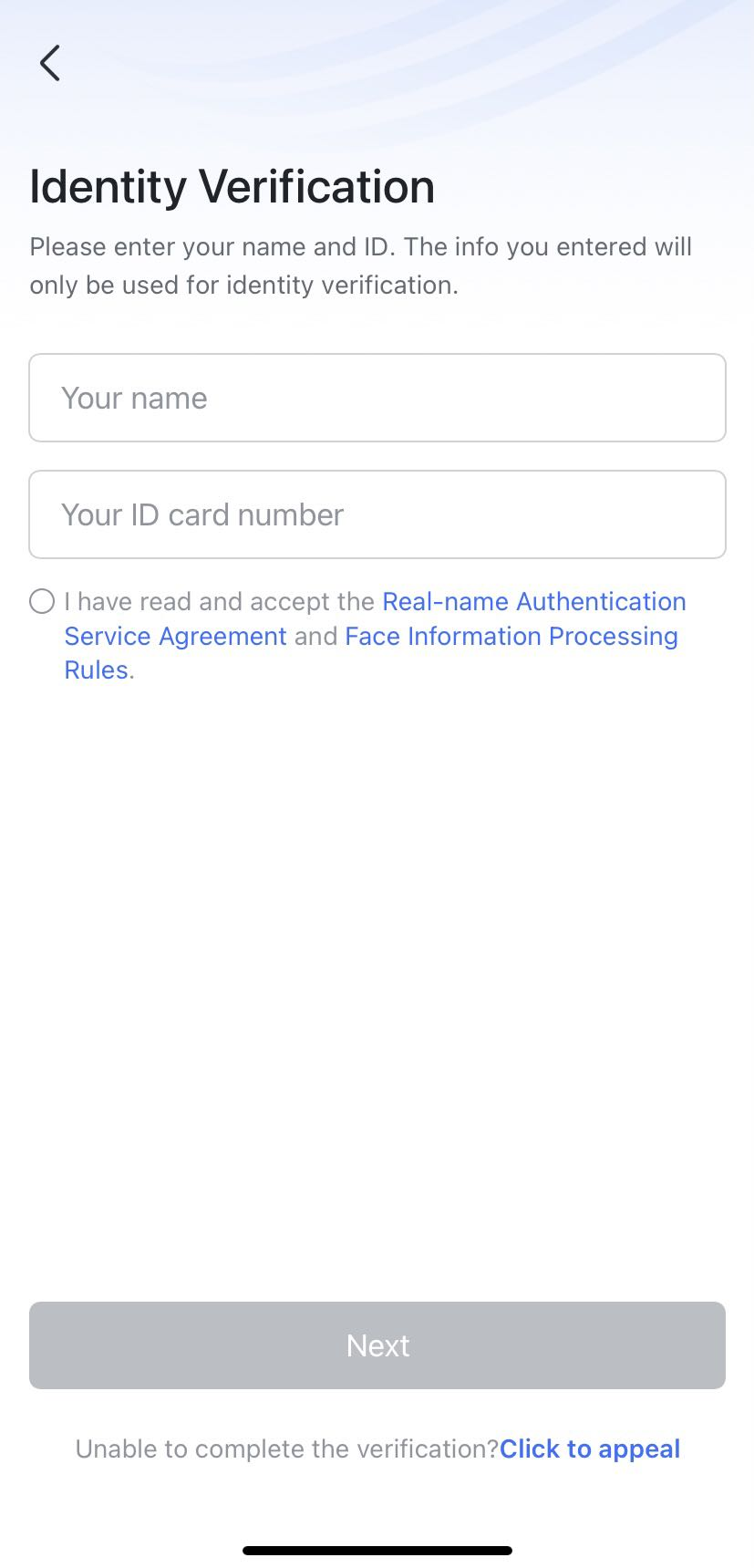The image size is (754, 1568).
Task: Tap the 'Next' label text
Action: click(377, 1345)
